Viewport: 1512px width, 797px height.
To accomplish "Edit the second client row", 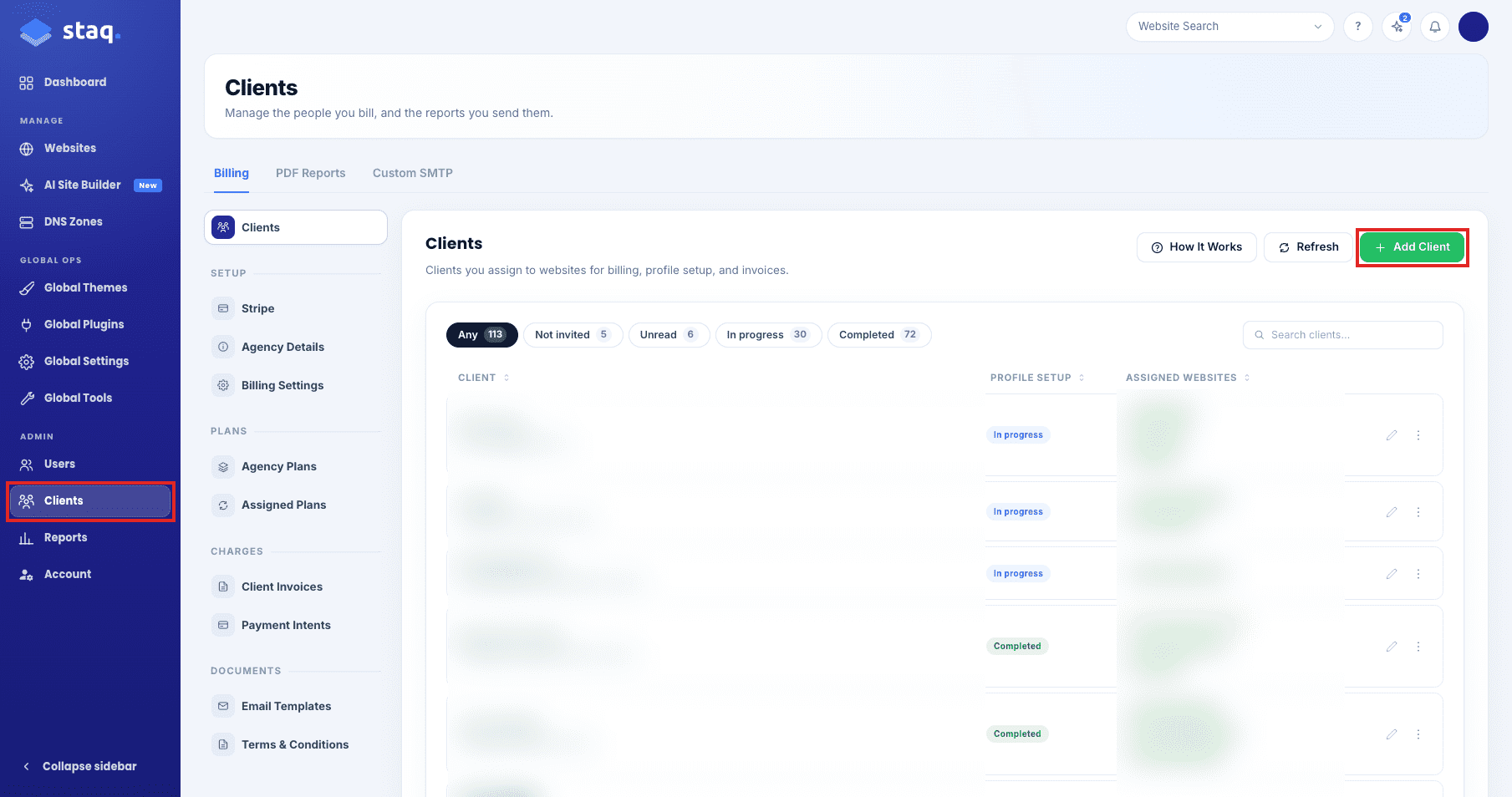I will pyautogui.click(x=1392, y=512).
